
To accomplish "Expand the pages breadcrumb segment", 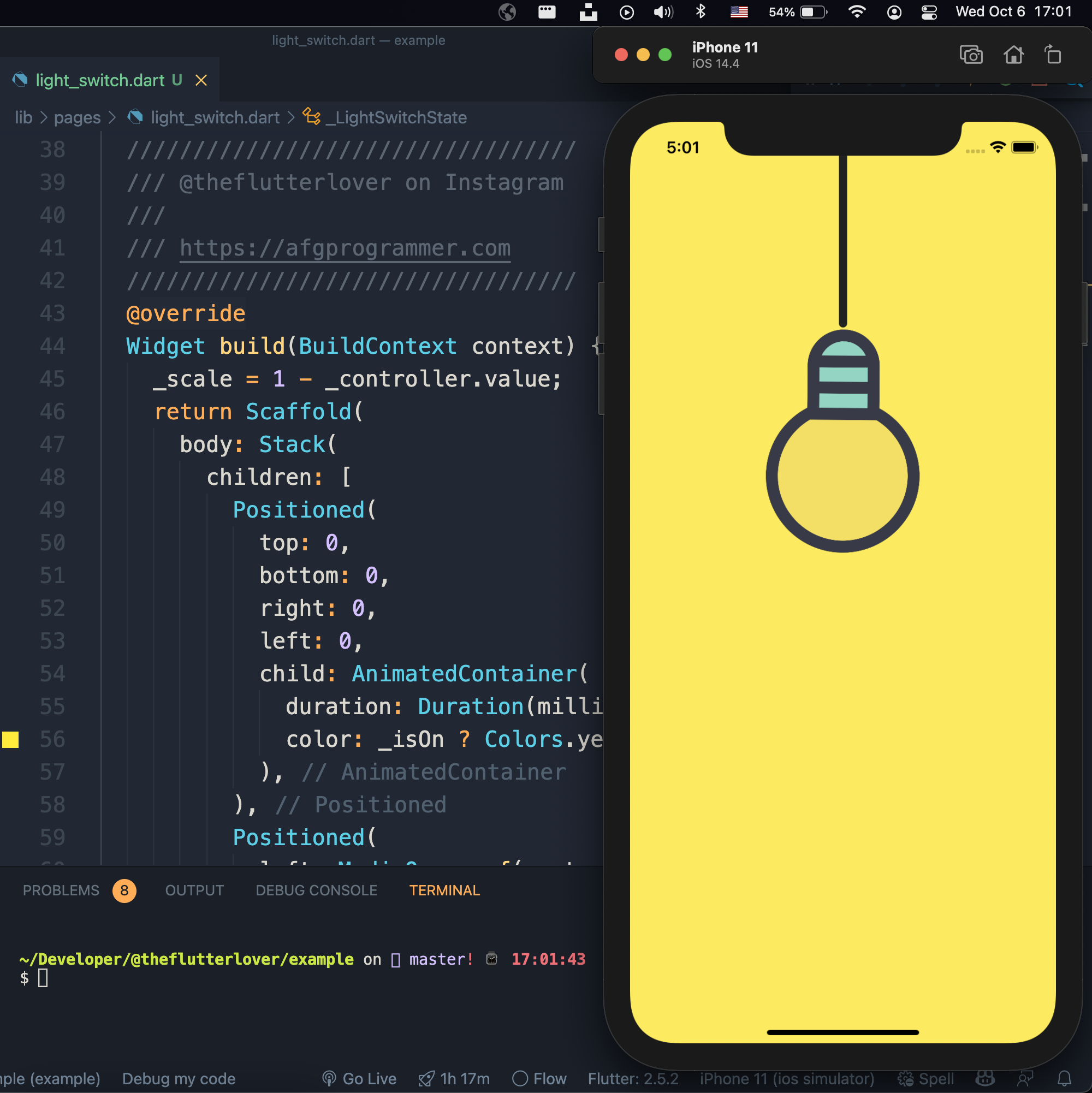I will [77, 117].
